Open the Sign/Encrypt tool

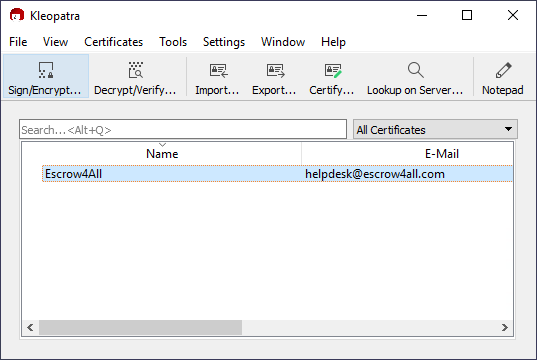click(x=46, y=77)
